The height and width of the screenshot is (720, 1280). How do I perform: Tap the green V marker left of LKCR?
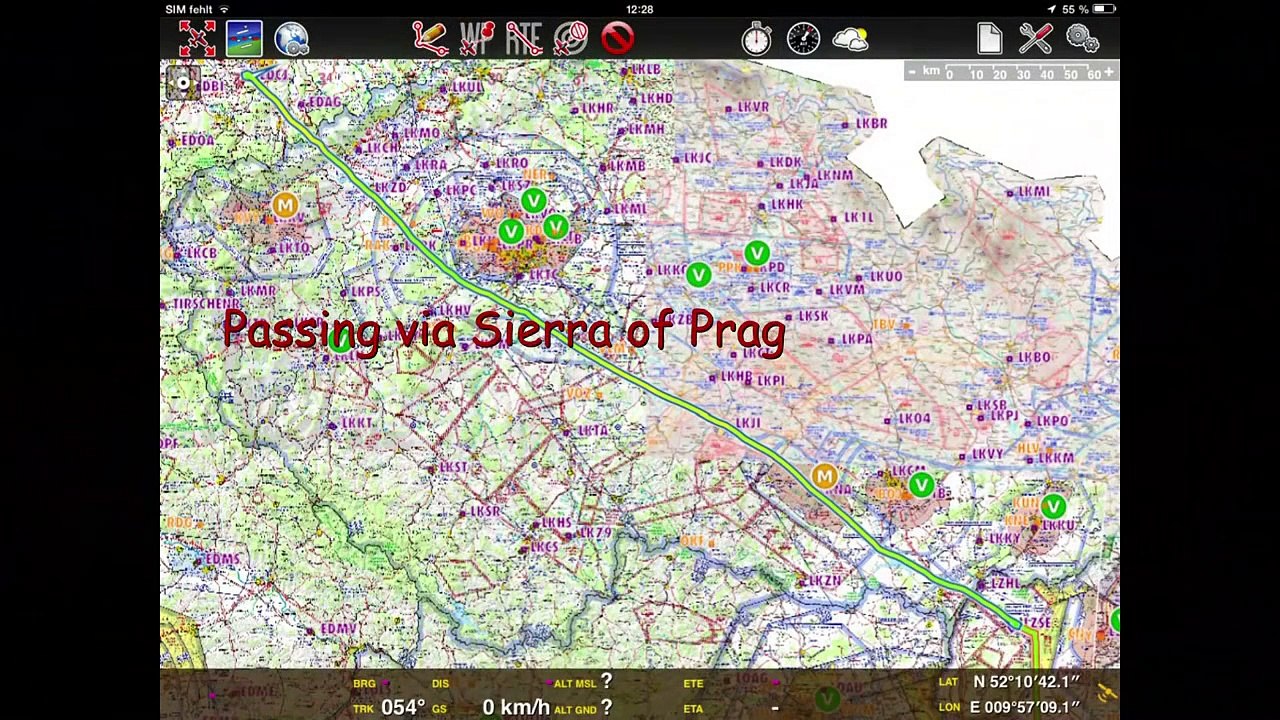[698, 273]
